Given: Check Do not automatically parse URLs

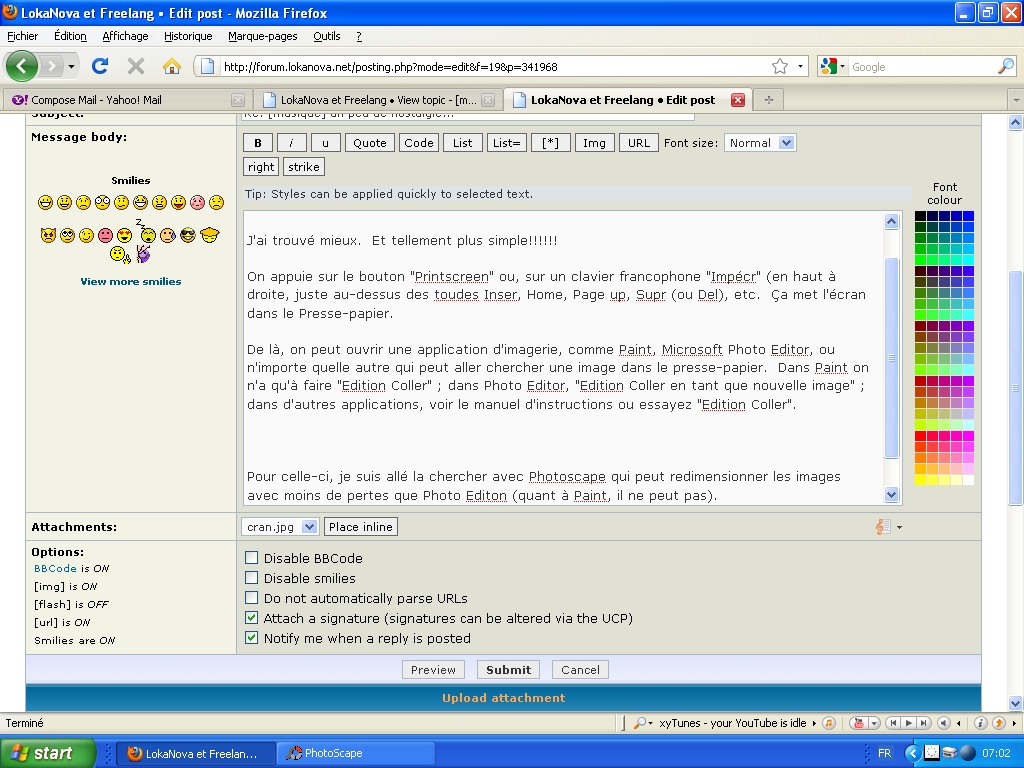Looking at the screenshot, I should pos(251,598).
